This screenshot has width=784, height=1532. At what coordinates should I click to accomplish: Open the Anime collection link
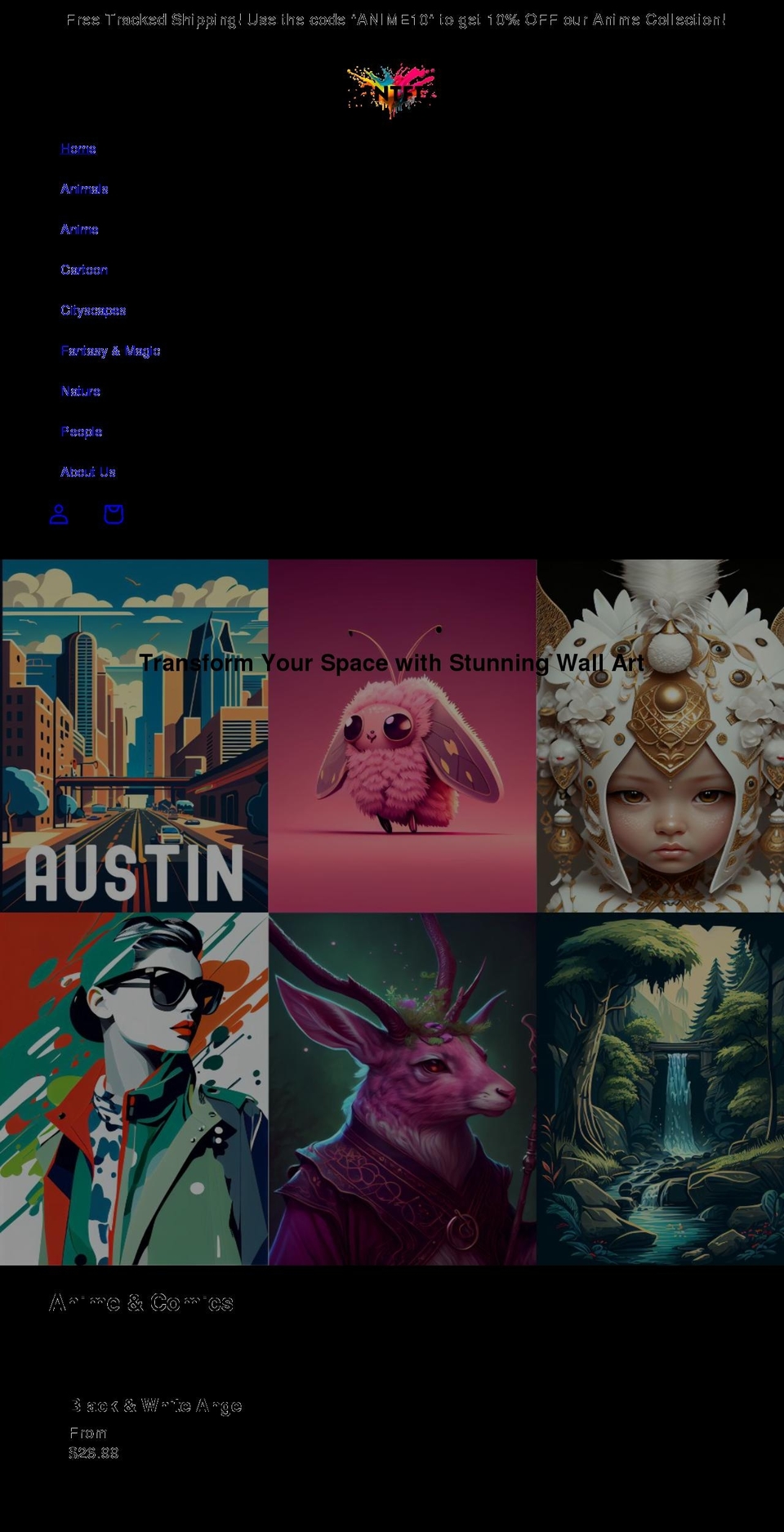click(x=79, y=230)
